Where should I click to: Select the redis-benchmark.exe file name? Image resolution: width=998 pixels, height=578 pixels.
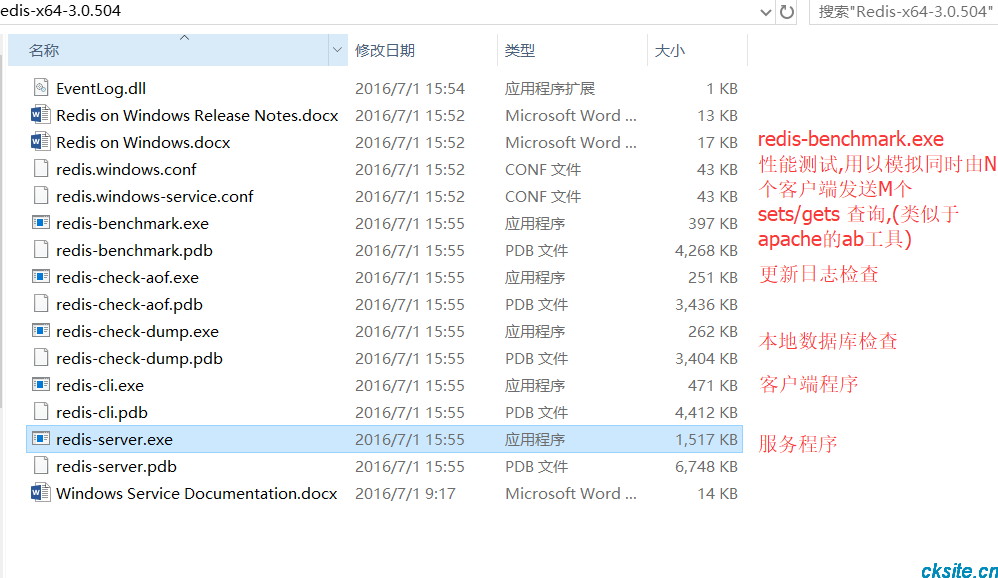(x=132, y=223)
